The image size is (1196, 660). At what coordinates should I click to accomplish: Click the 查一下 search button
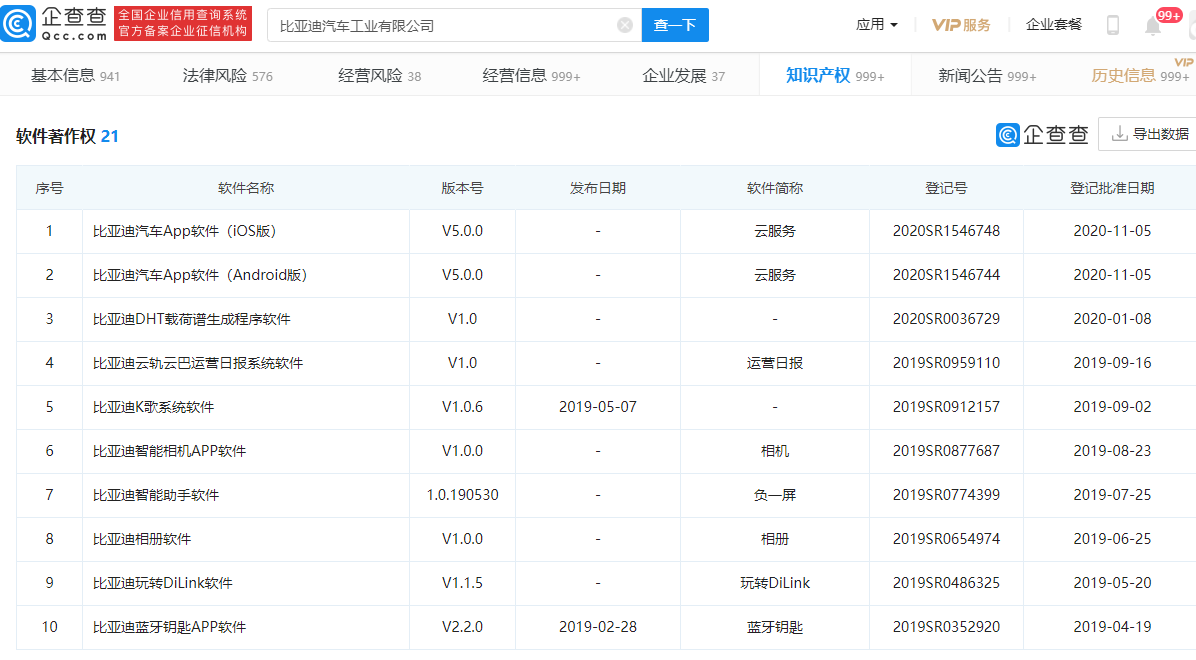tap(675, 25)
